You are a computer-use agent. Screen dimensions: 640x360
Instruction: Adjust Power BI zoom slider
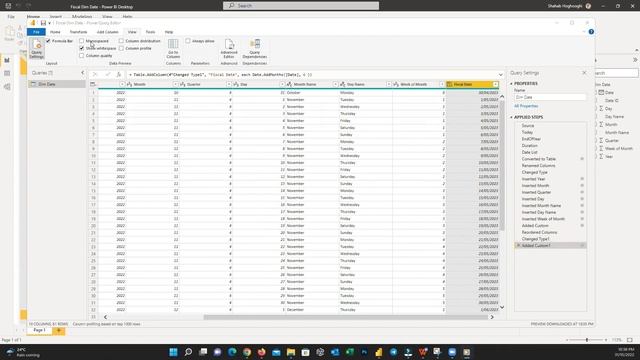pyautogui.click(x=587, y=340)
